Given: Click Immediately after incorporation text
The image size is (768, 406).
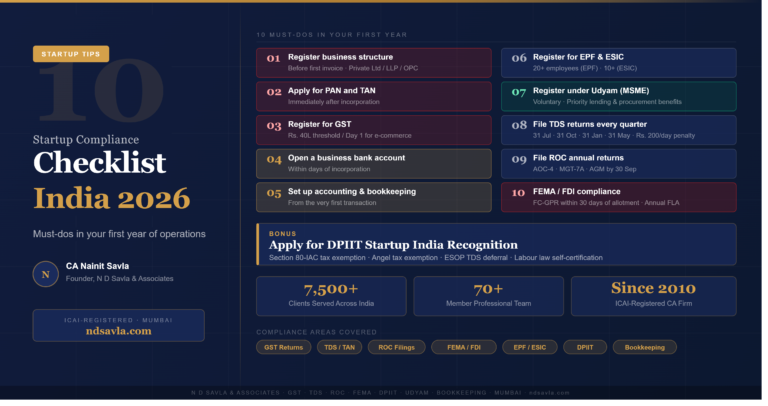Looking at the screenshot, I should pyautogui.click(x=334, y=102).
